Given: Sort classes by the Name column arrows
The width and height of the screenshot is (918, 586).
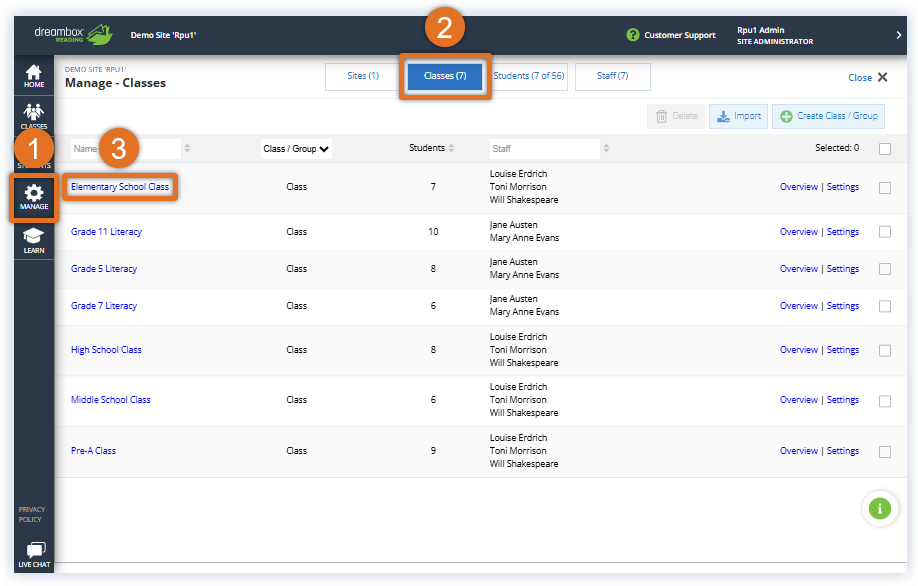Looking at the screenshot, I should click(x=185, y=147).
